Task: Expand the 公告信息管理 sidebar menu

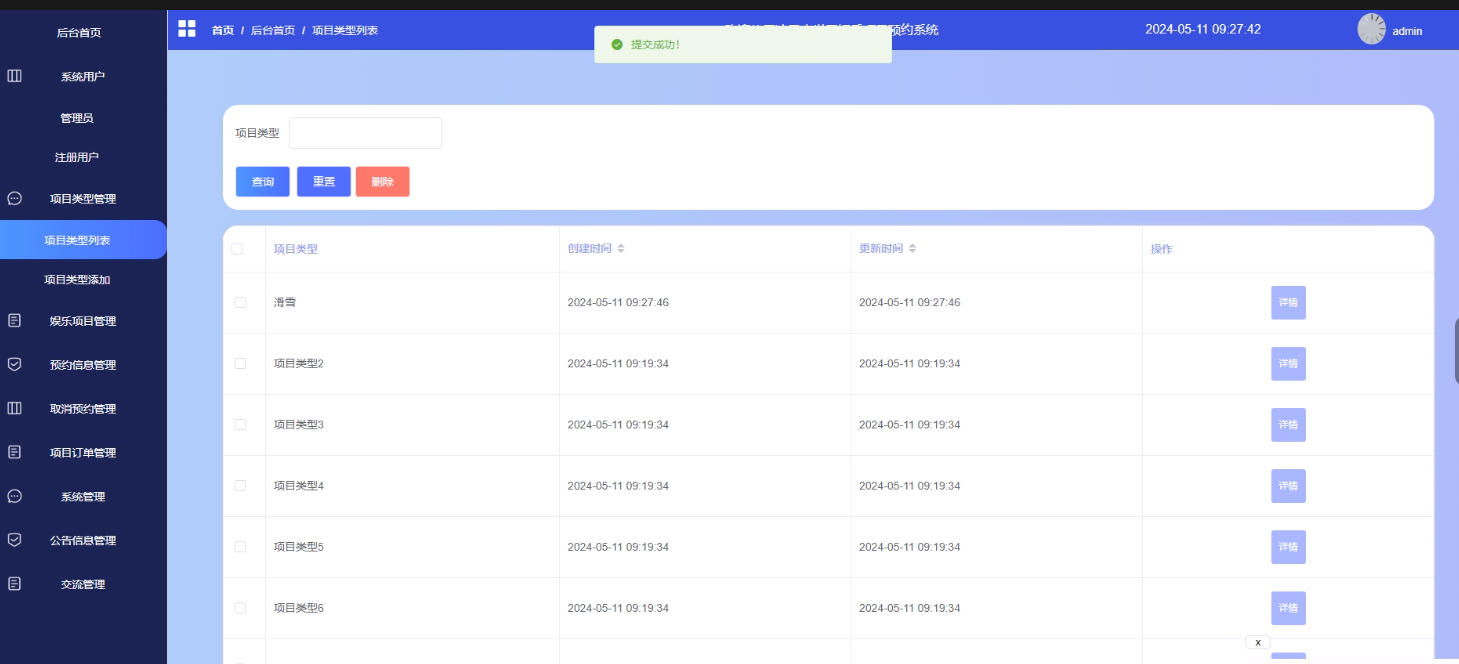Action: tap(83, 540)
